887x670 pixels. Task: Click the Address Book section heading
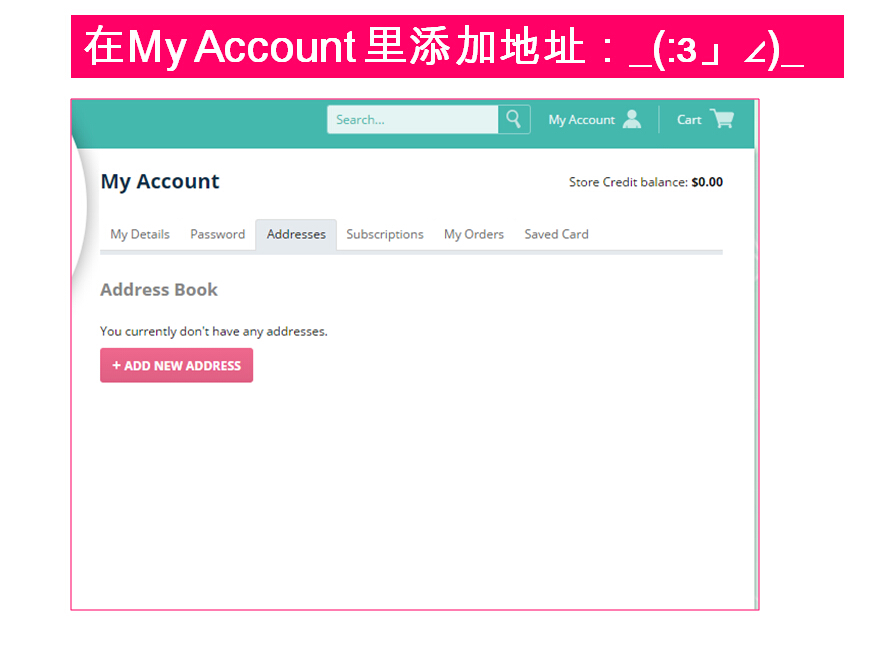[x=159, y=290]
